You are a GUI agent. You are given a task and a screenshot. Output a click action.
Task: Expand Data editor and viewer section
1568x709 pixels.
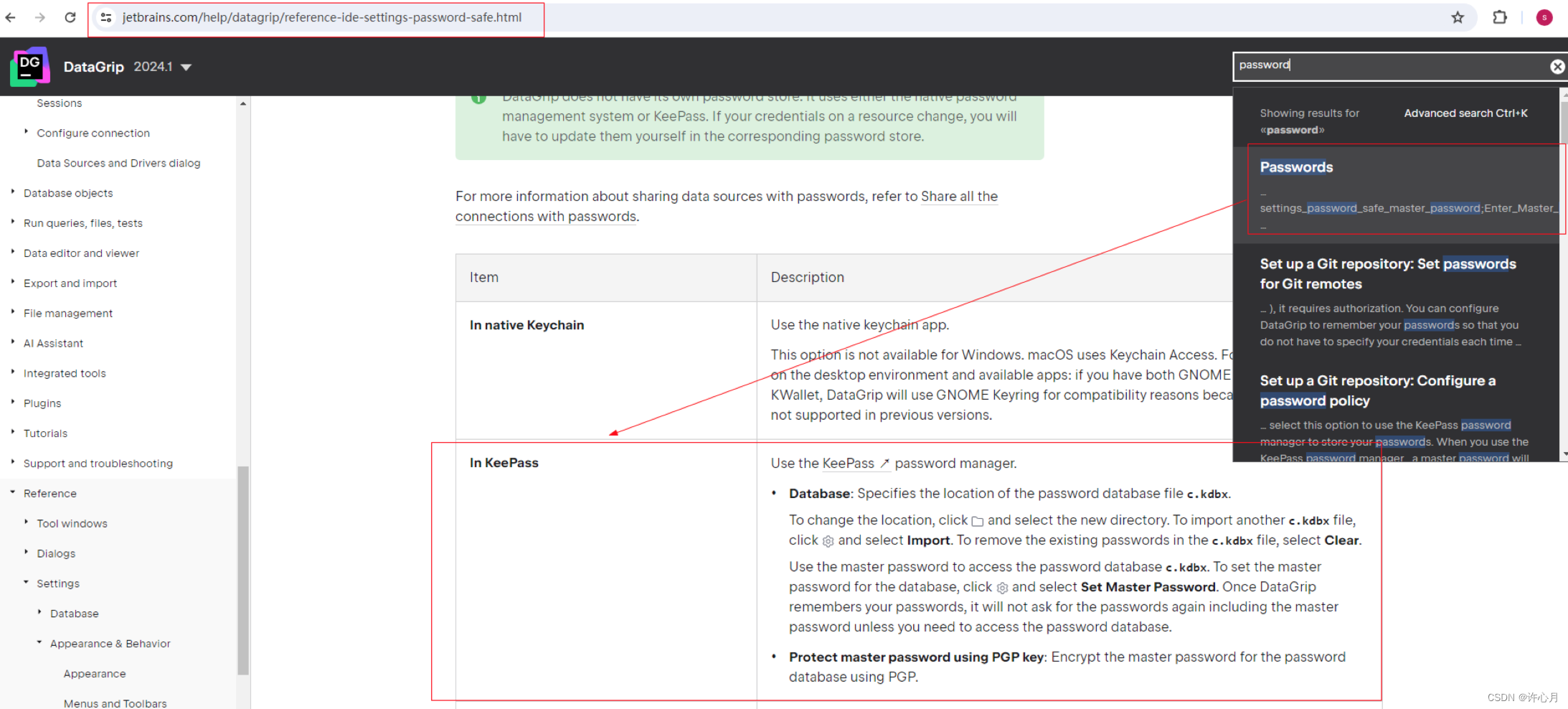tap(81, 254)
